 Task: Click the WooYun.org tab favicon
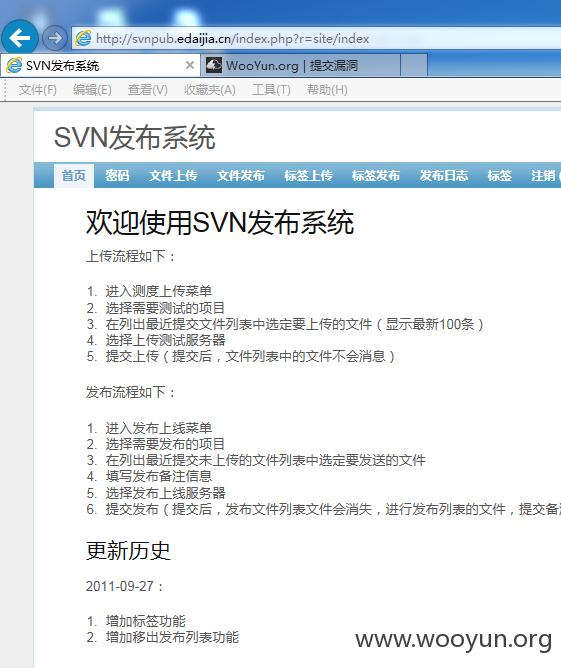(214, 65)
